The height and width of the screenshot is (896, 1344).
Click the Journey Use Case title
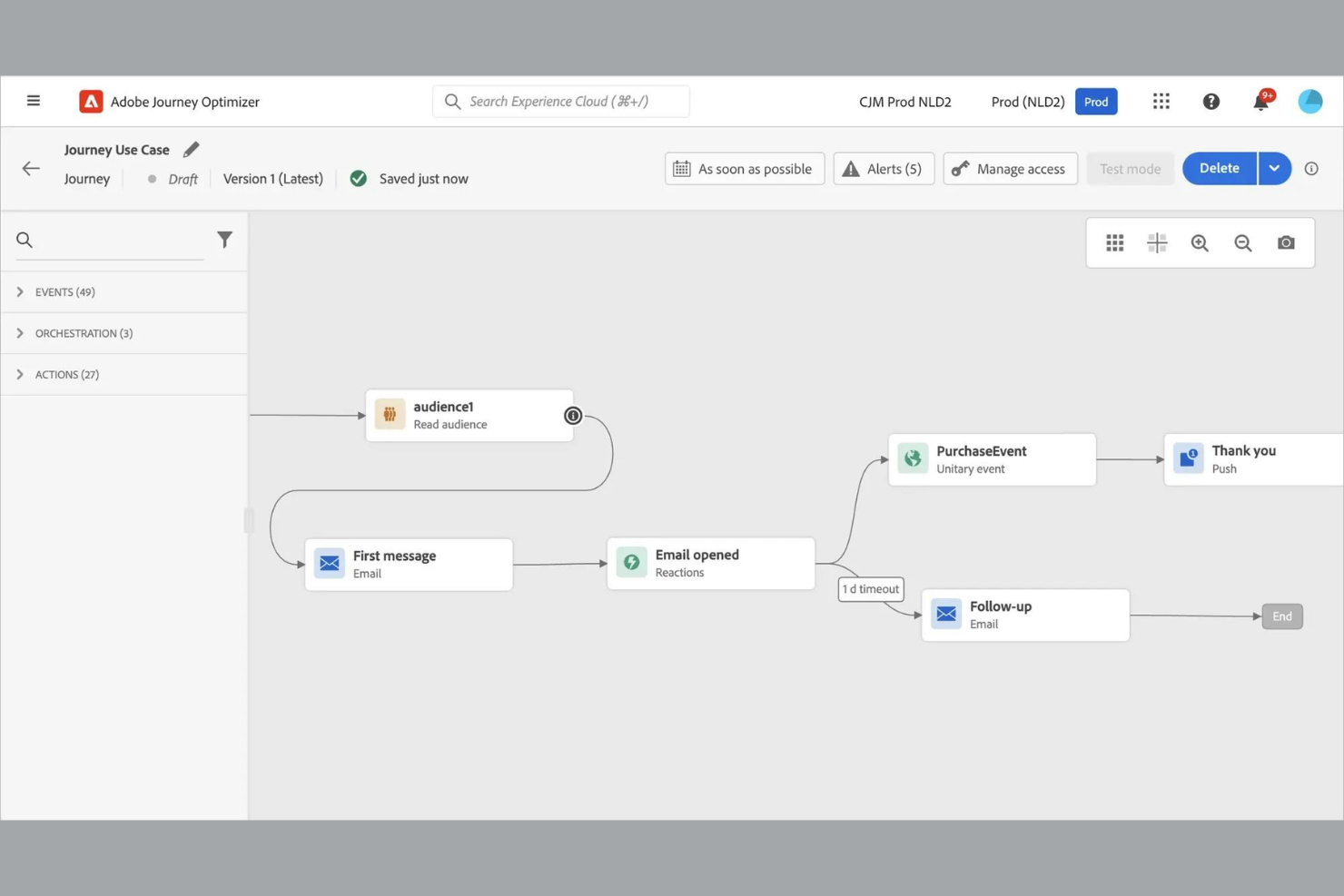coord(116,150)
